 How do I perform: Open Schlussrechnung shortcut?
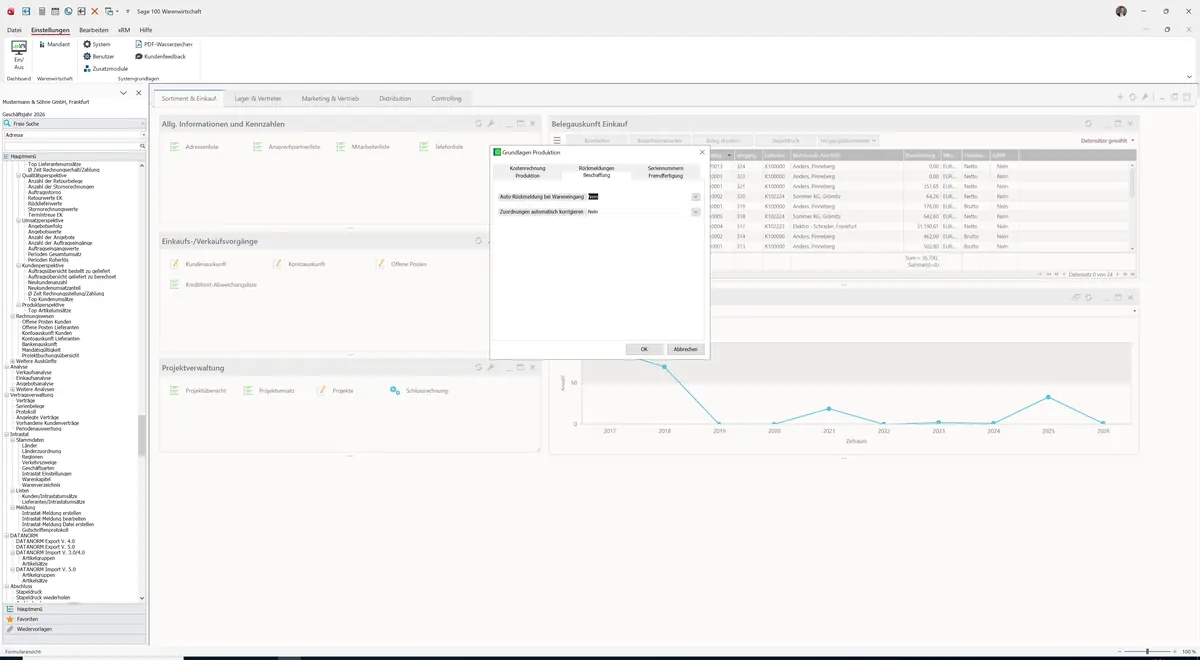419,391
